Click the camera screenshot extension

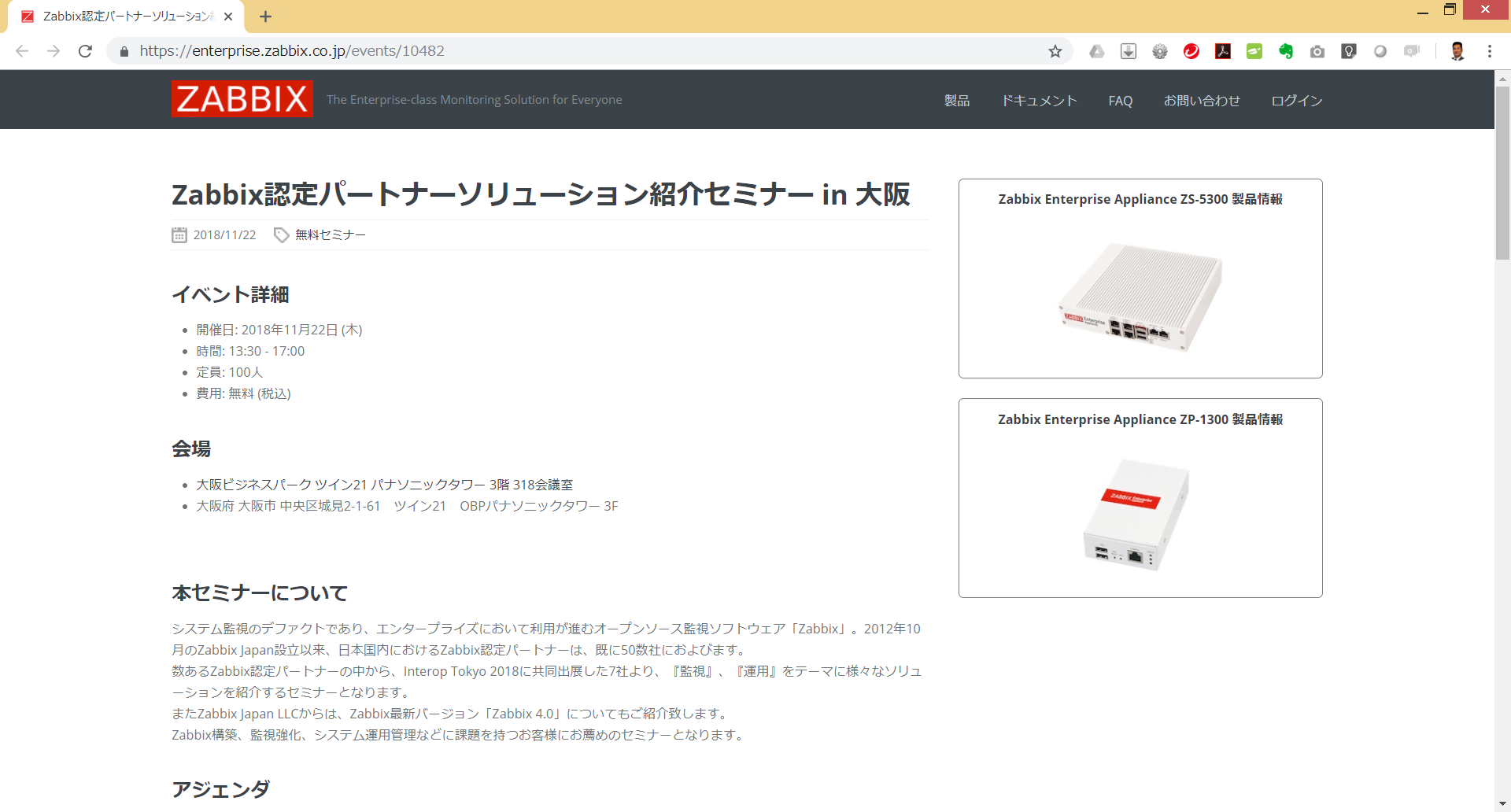(1317, 51)
